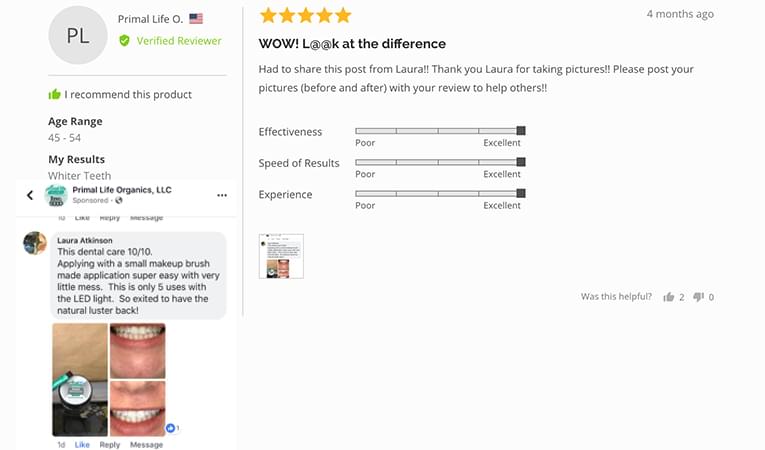Click Laura Atkinson's profile picture
The image size is (765, 450).
35,243
